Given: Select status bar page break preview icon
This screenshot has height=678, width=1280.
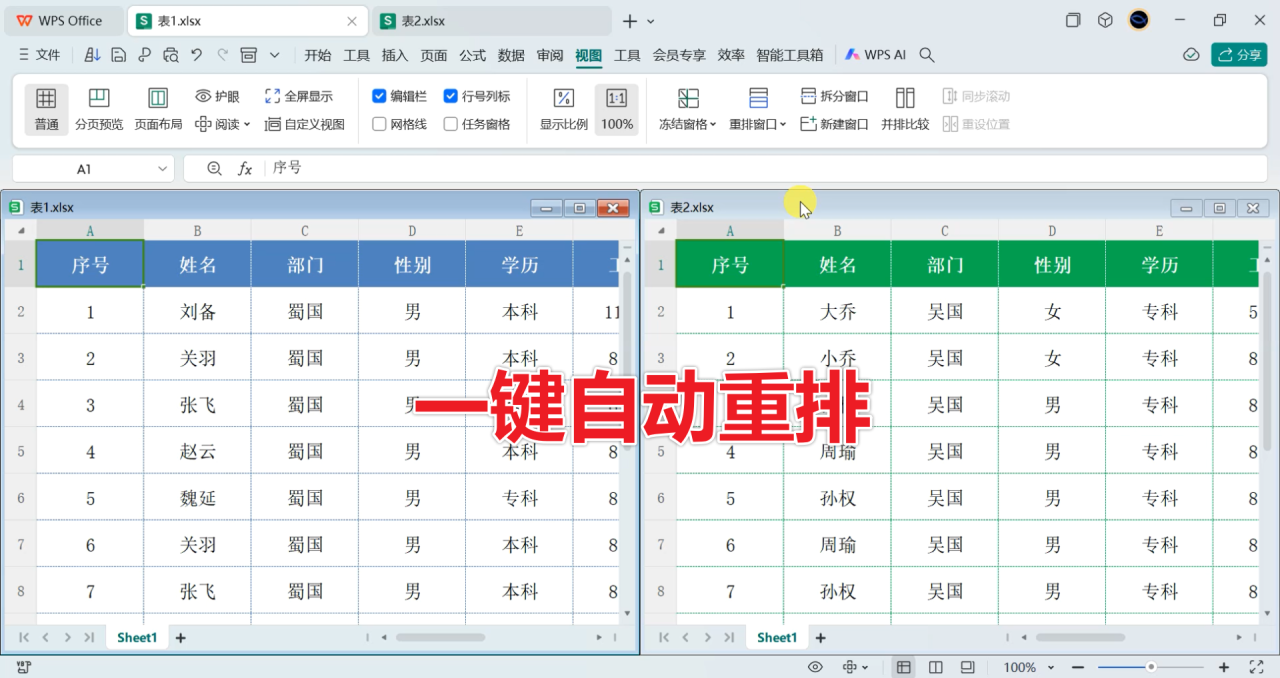Looking at the screenshot, I should coord(967,667).
